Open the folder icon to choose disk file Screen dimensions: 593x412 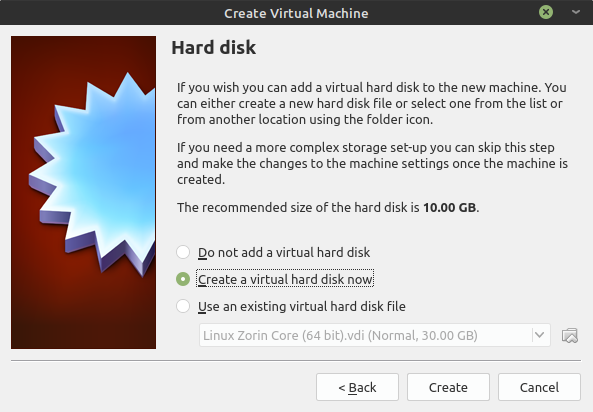coord(570,336)
